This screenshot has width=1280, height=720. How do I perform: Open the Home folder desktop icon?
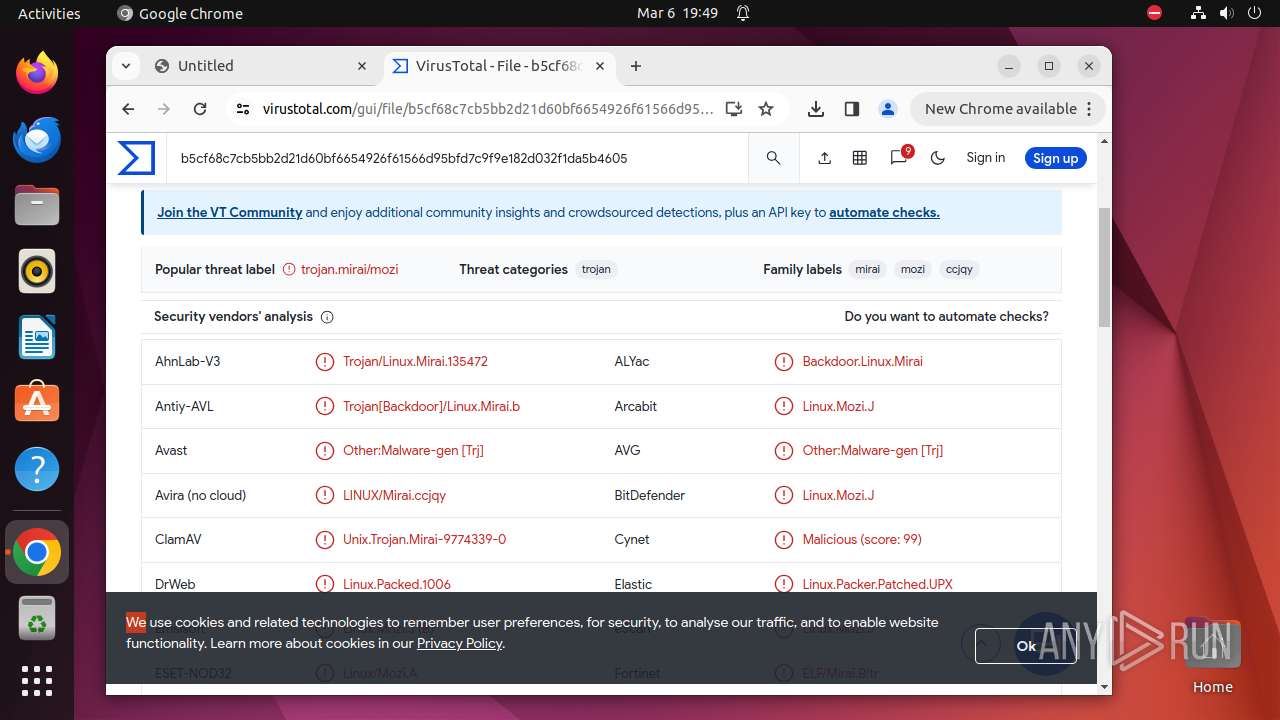1212,656
